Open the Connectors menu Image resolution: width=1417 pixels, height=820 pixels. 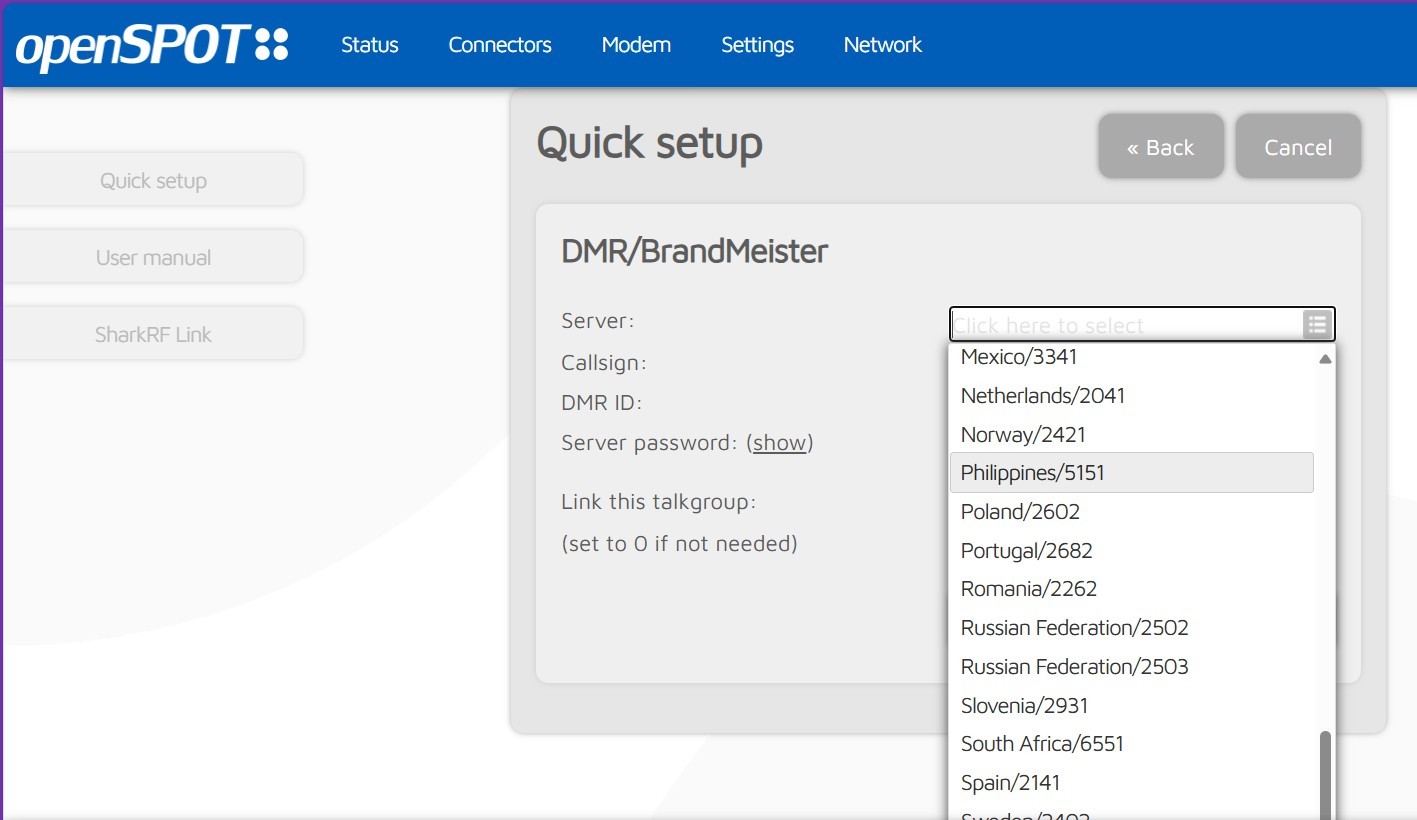(x=499, y=45)
